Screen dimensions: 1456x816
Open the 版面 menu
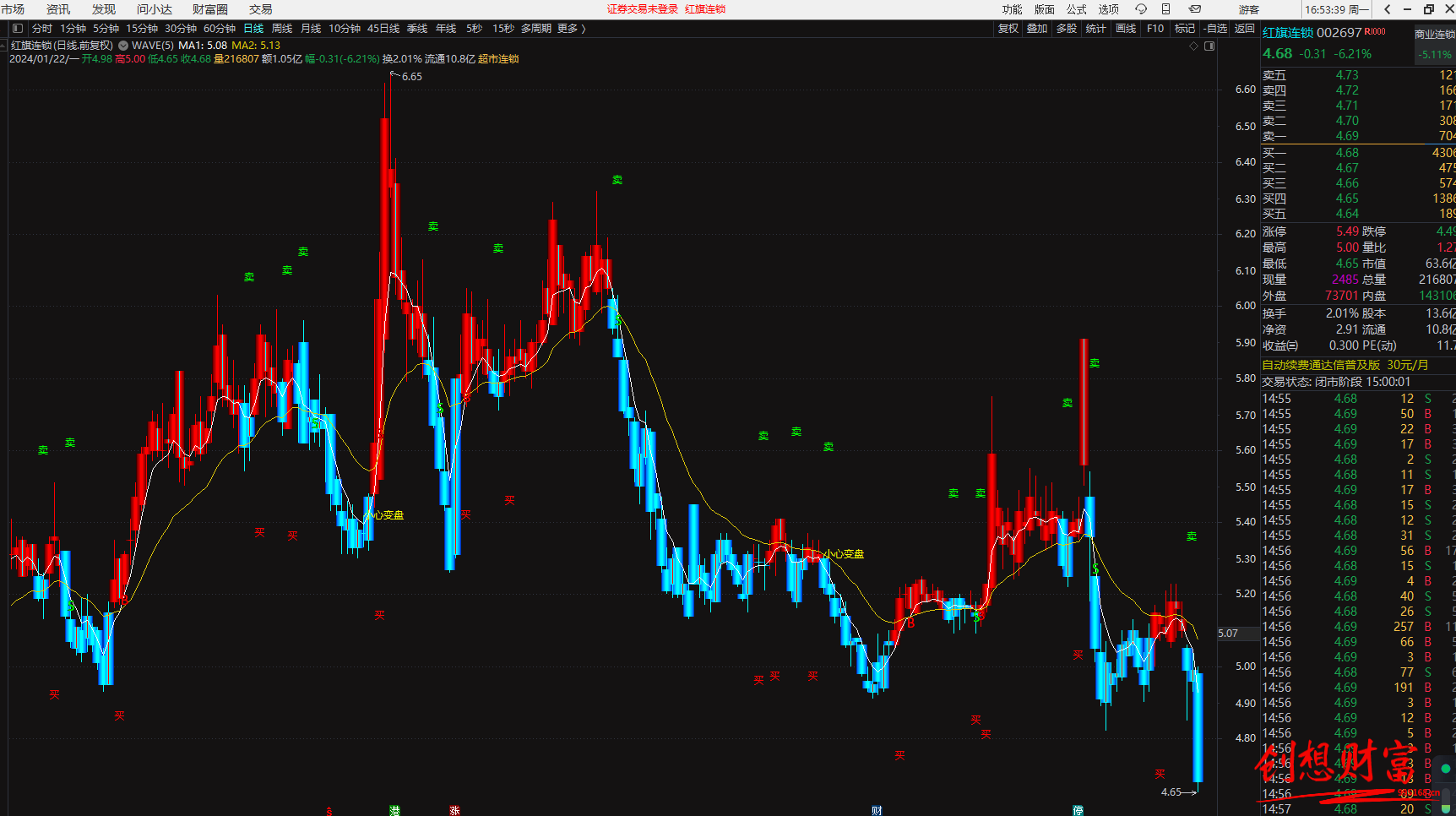click(x=1045, y=9)
